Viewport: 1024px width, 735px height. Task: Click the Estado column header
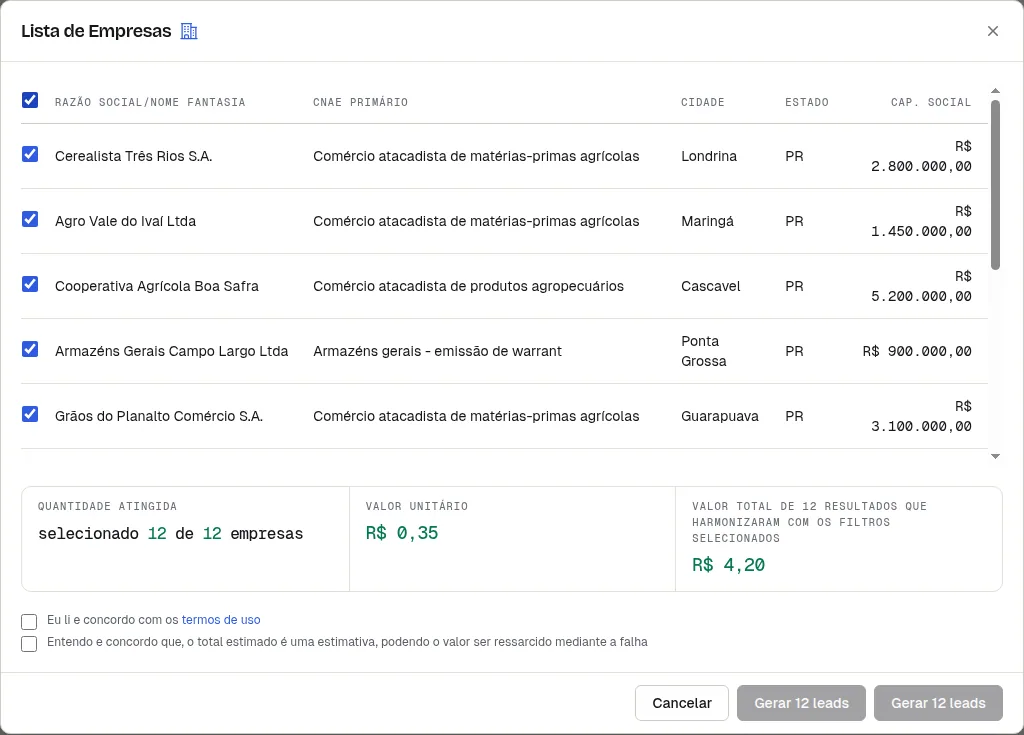[x=807, y=102]
